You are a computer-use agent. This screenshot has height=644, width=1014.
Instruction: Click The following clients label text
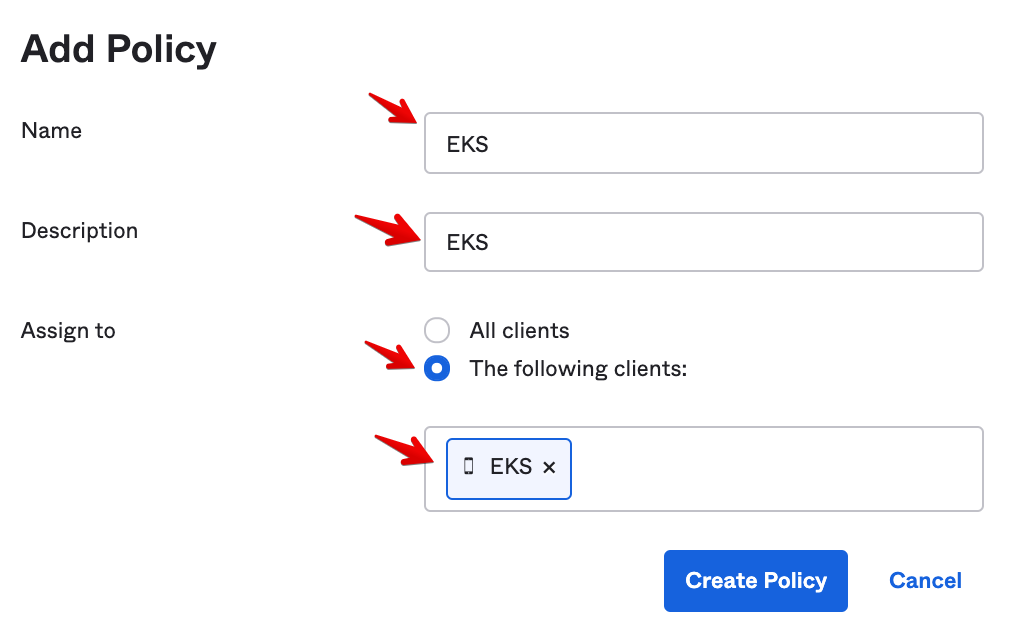[578, 368]
